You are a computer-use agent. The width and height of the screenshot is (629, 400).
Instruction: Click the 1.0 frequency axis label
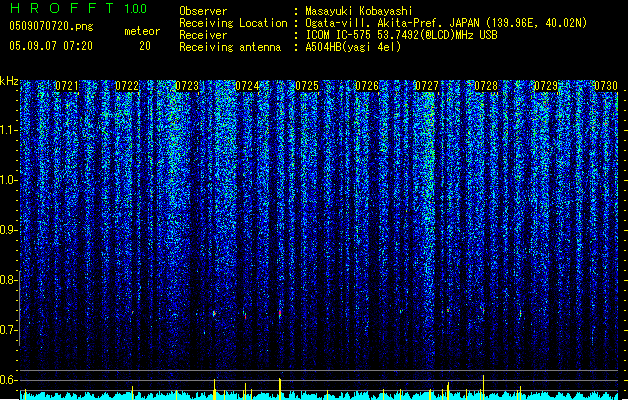pyautogui.click(x=9, y=180)
